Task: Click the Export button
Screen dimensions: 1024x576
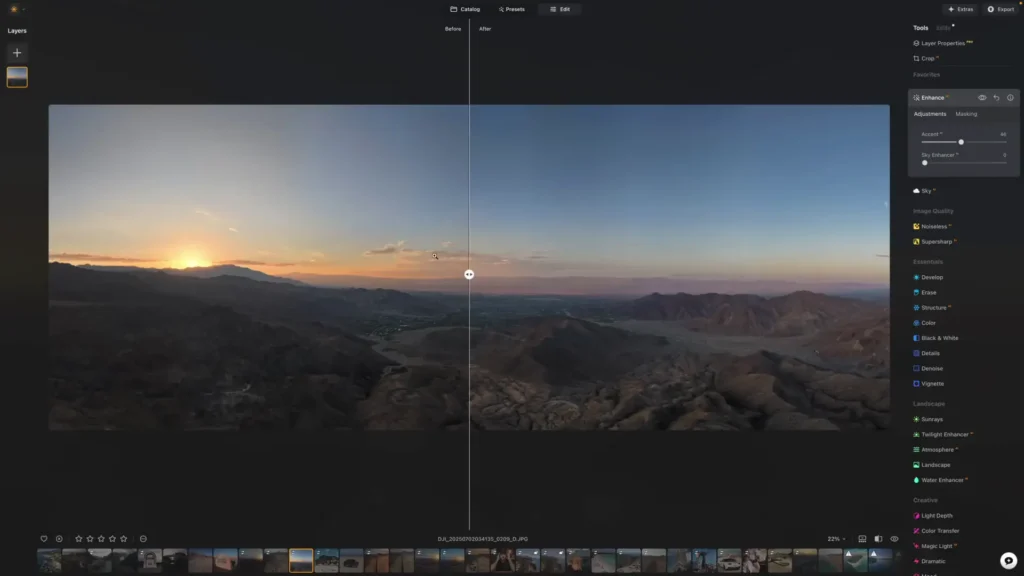Action: (x=999, y=9)
